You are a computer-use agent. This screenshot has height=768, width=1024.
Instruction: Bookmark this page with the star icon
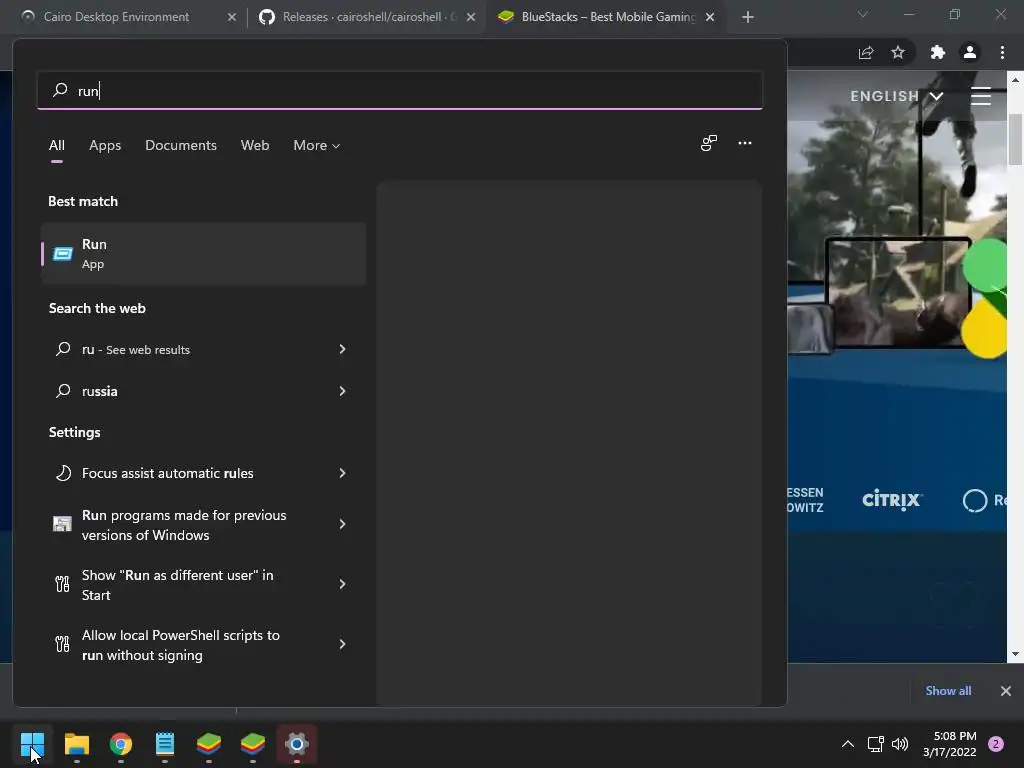[898, 53]
